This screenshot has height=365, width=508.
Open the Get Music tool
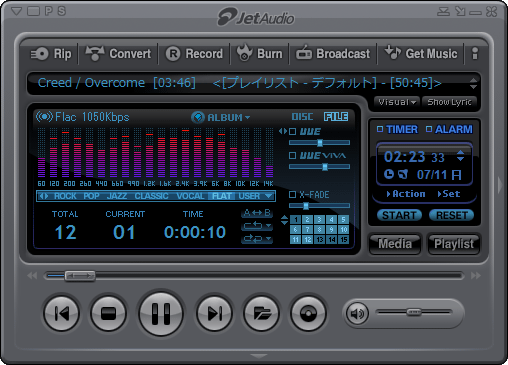tap(421, 53)
